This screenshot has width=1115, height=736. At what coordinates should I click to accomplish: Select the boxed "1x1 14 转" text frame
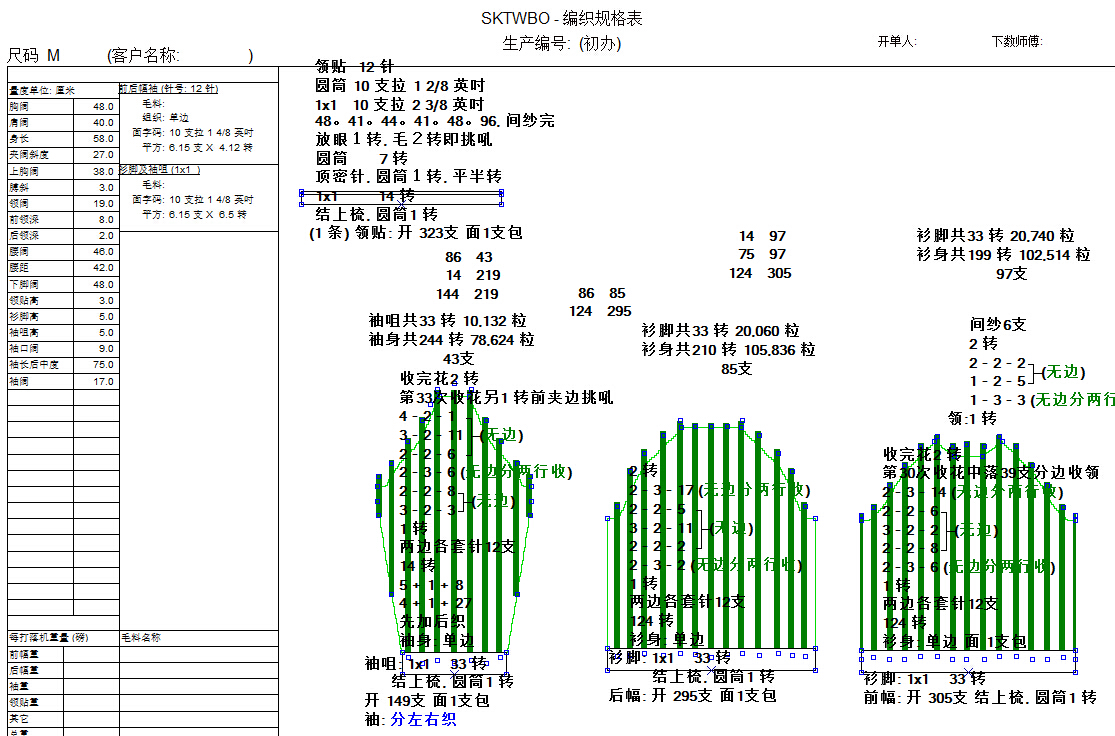(x=401, y=198)
